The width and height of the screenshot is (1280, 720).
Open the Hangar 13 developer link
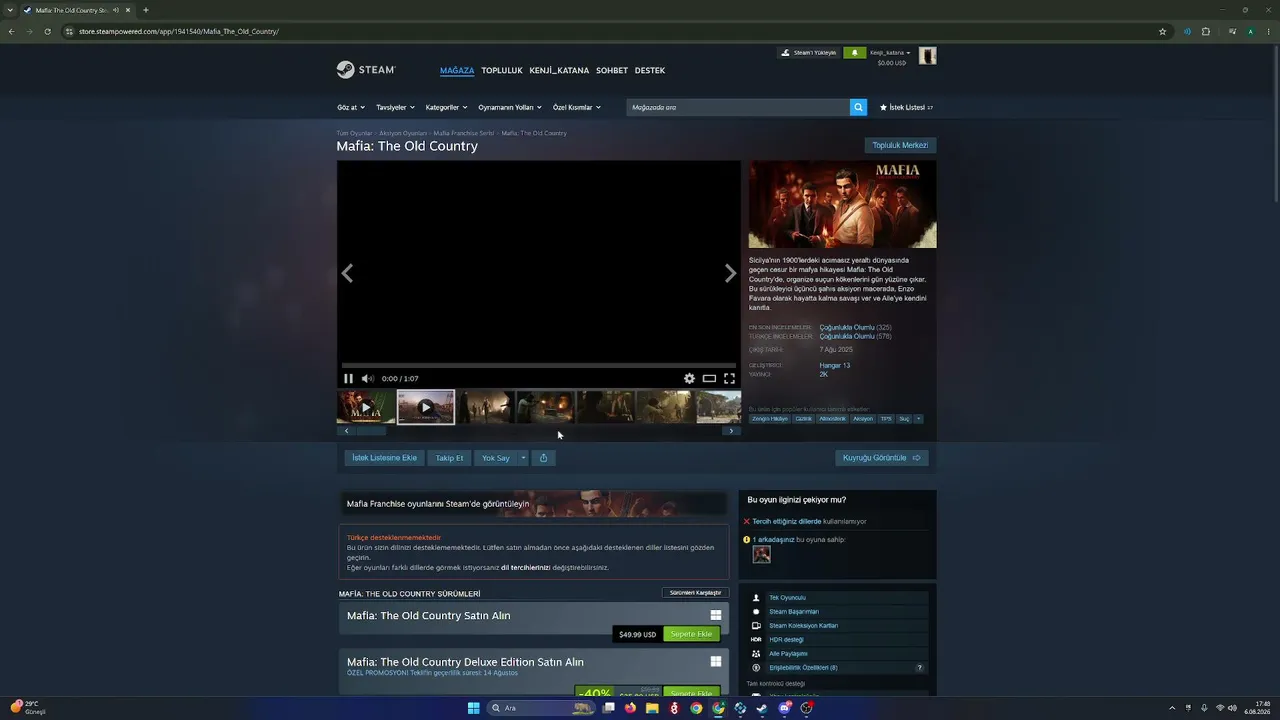(835, 365)
